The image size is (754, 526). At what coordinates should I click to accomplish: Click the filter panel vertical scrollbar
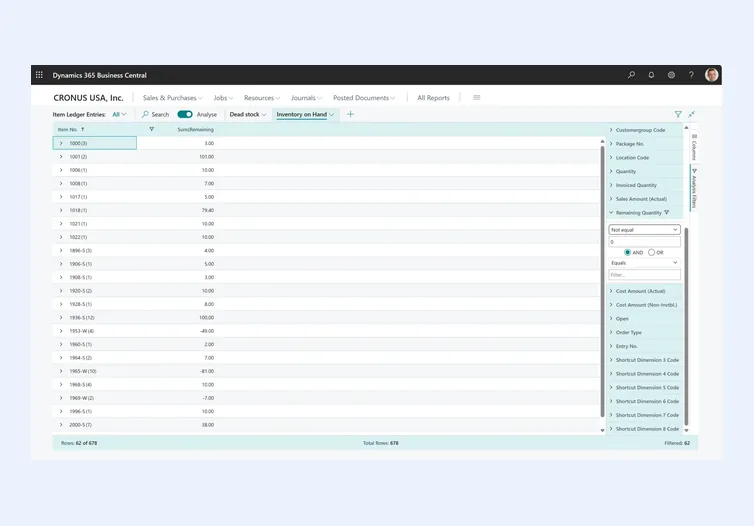tap(686, 327)
